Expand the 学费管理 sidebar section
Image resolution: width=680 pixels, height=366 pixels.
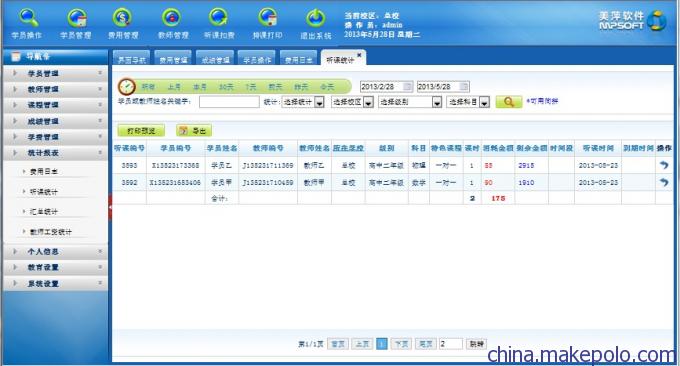(x=56, y=137)
